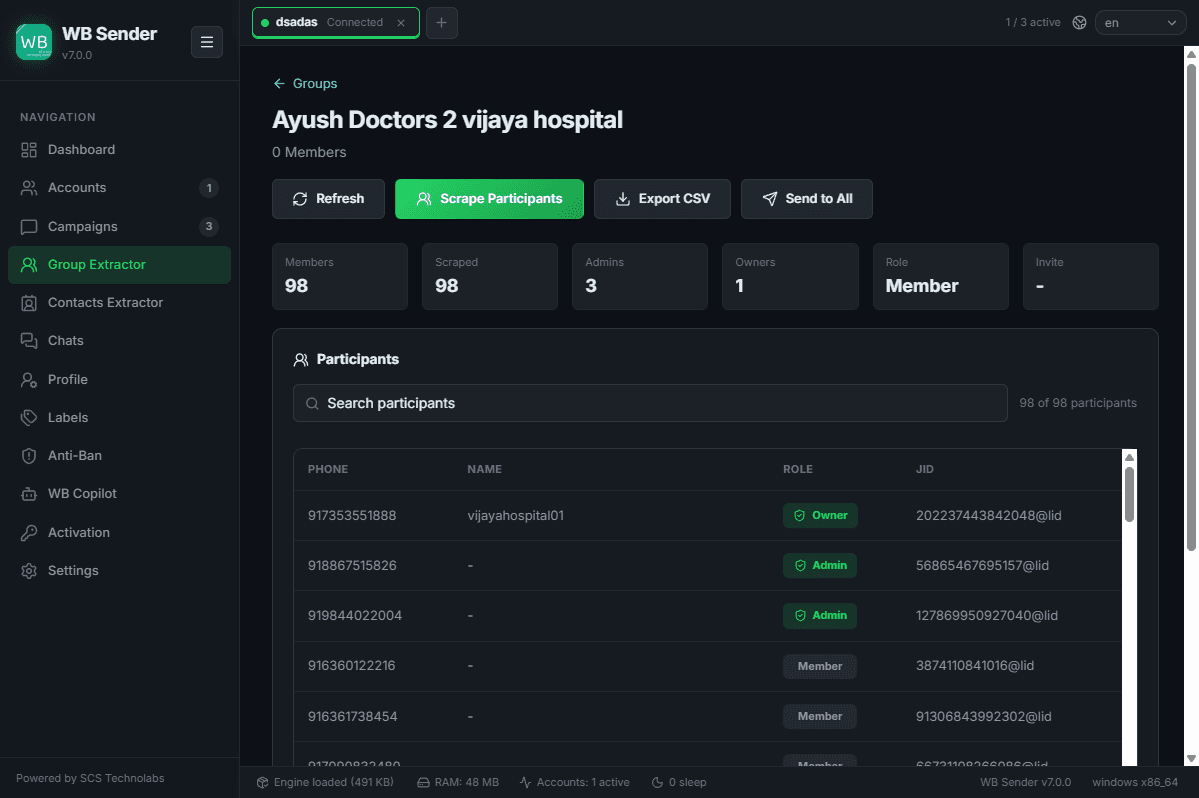The width and height of the screenshot is (1199, 798).
Task: Add a new account tab
Action: 441,23
